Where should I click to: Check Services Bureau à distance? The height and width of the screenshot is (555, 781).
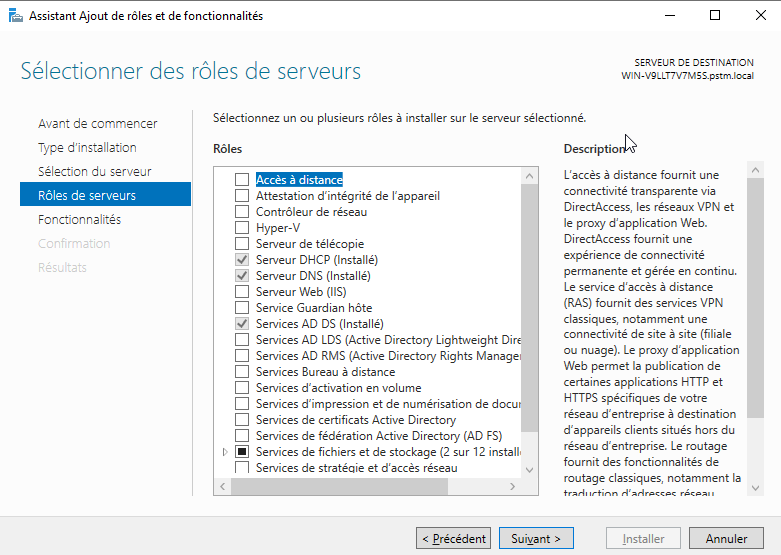point(241,372)
